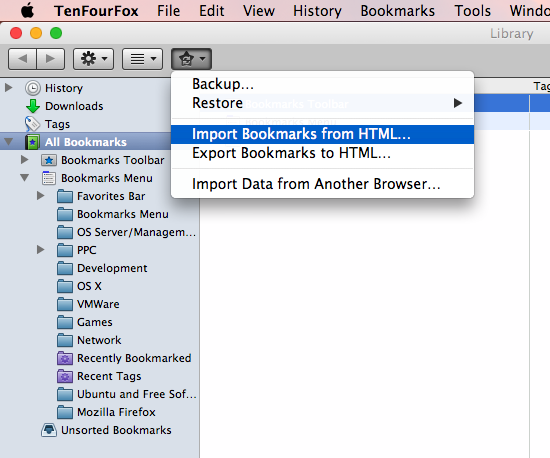
Task: Open the Restore submenu
Action: tap(322, 103)
